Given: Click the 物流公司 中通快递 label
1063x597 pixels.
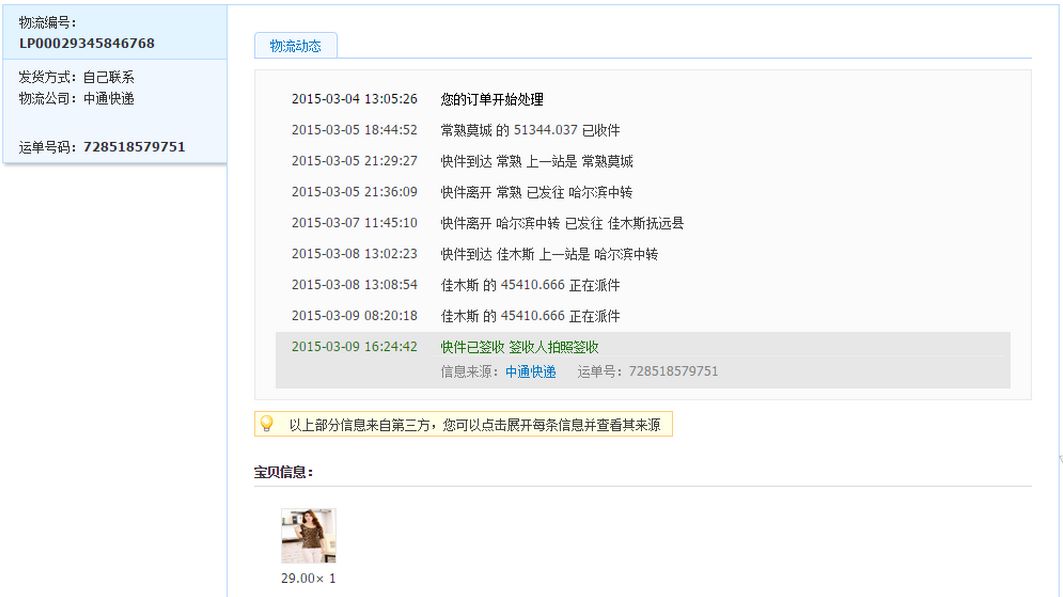Looking at the screenshot, I should [x=76, y=98].
